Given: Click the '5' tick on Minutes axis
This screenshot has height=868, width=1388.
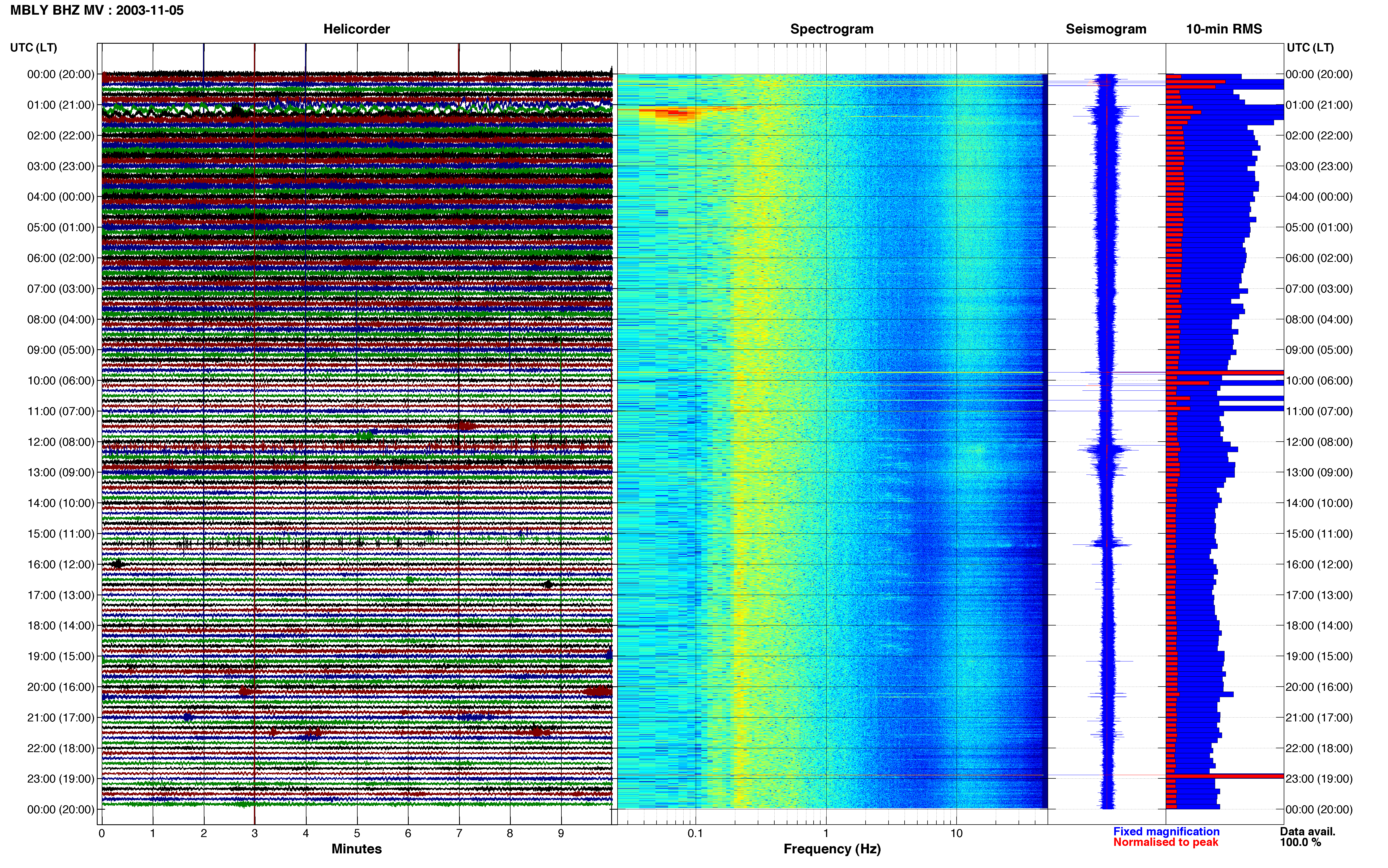Looking at the screenshot, I should click(357, 833).
